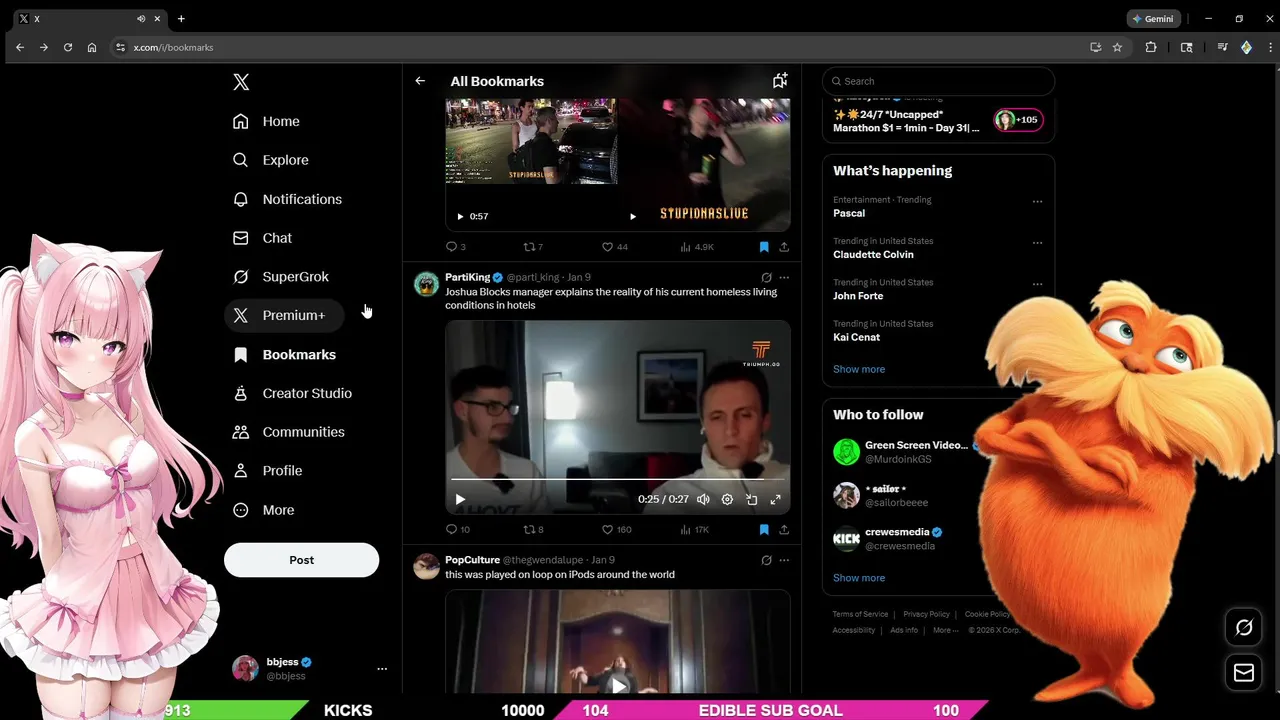Open footer More dropdown
The width and height of the screenshot is (1280, 720).
pos(945,630)
